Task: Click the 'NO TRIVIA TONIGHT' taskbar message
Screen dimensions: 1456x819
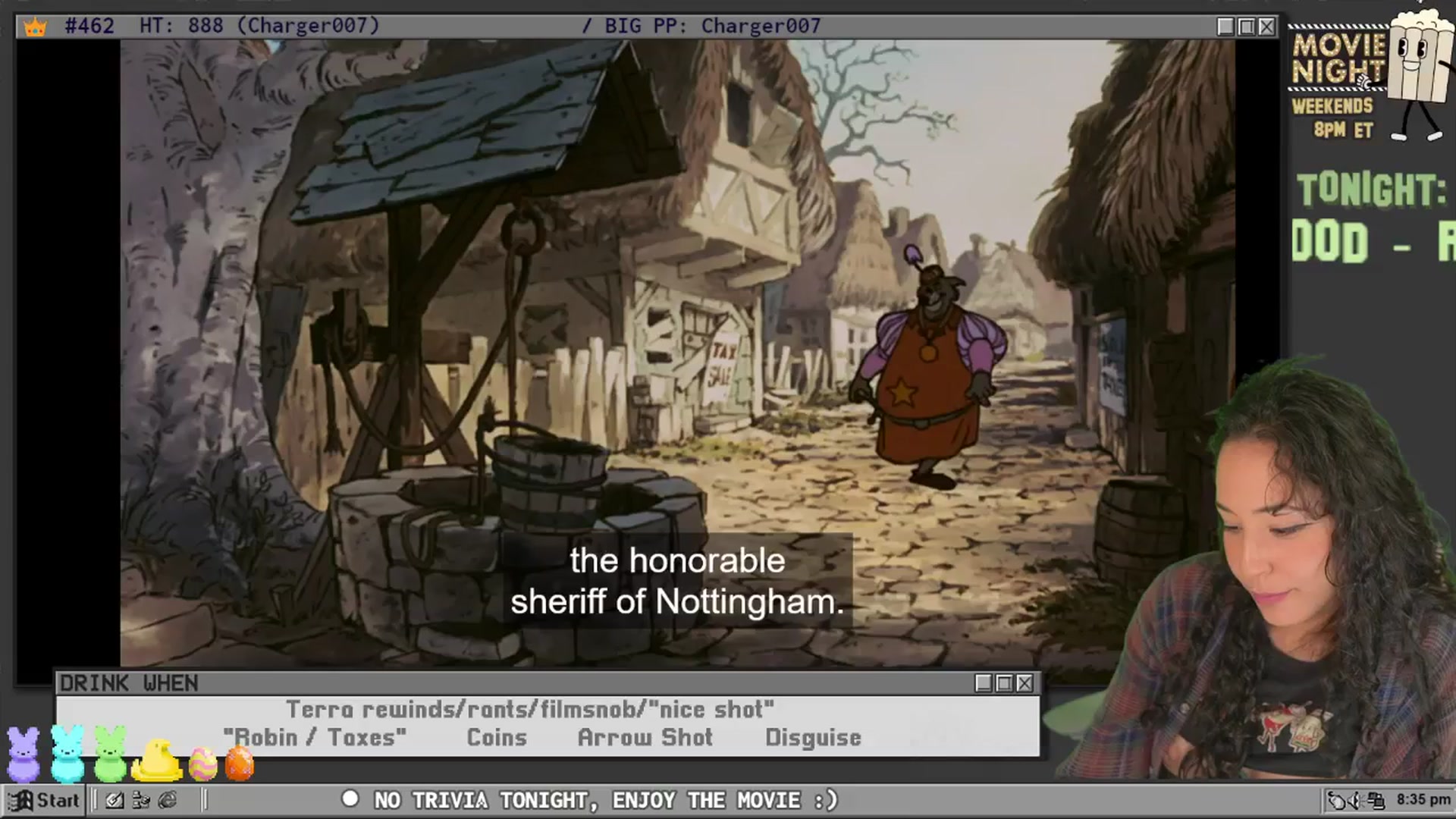Action: click(606, 800)
